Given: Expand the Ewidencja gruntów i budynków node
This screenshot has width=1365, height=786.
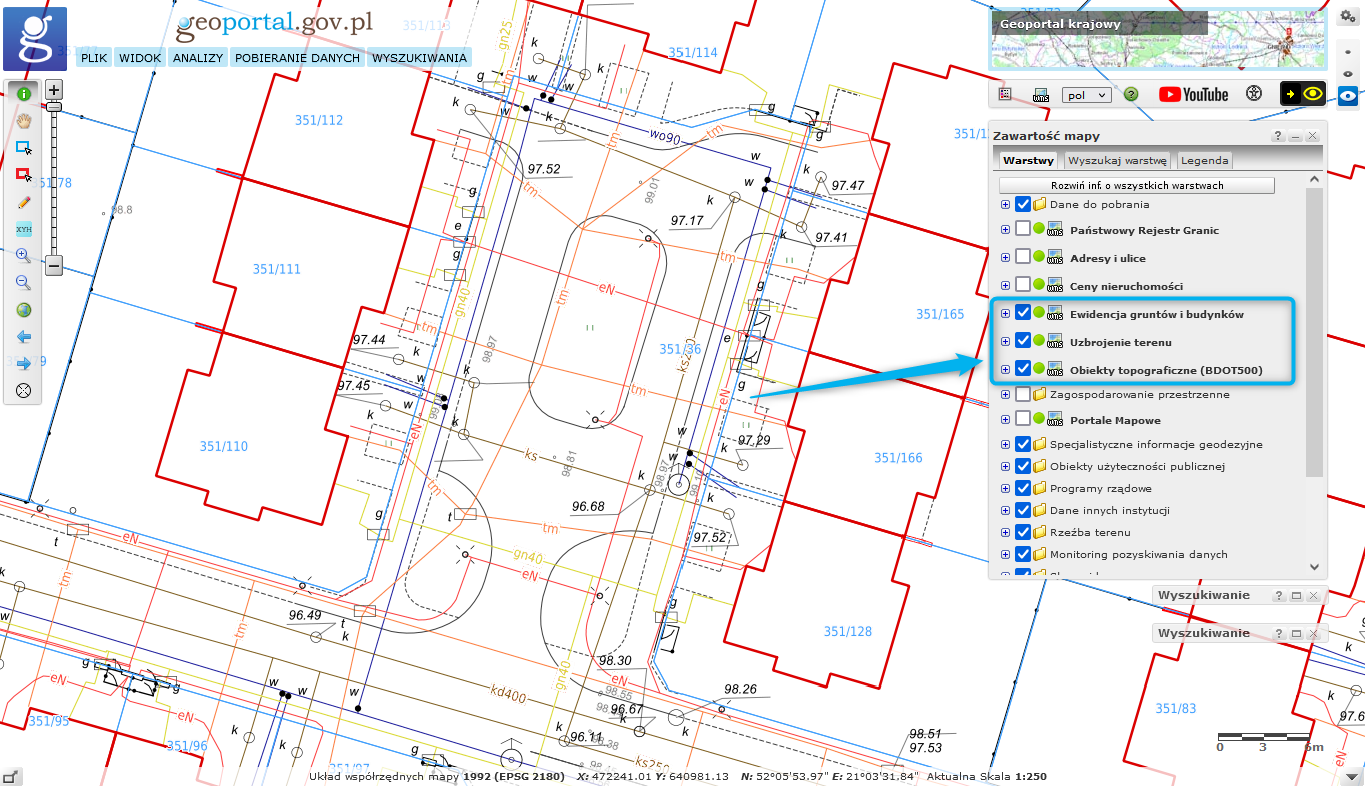Looking at the screenshot, I should 1005,314.
